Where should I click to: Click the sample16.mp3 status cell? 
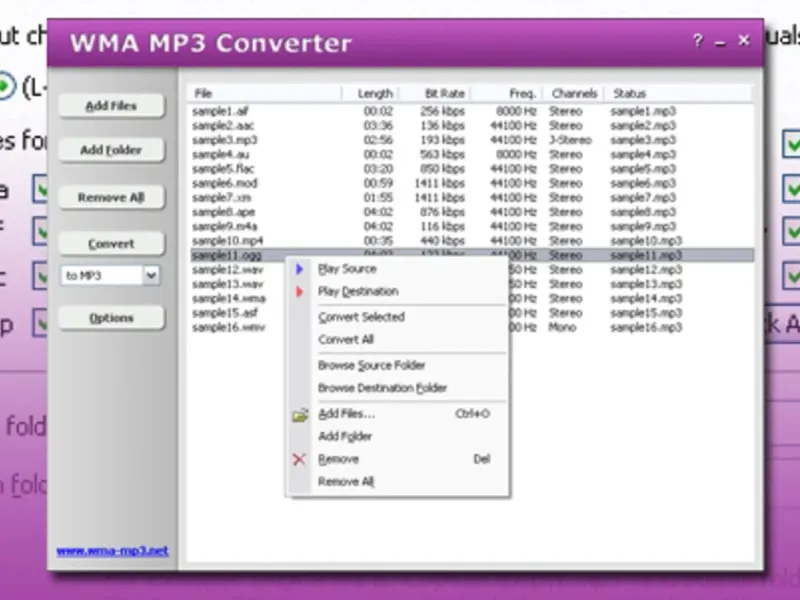646,327
